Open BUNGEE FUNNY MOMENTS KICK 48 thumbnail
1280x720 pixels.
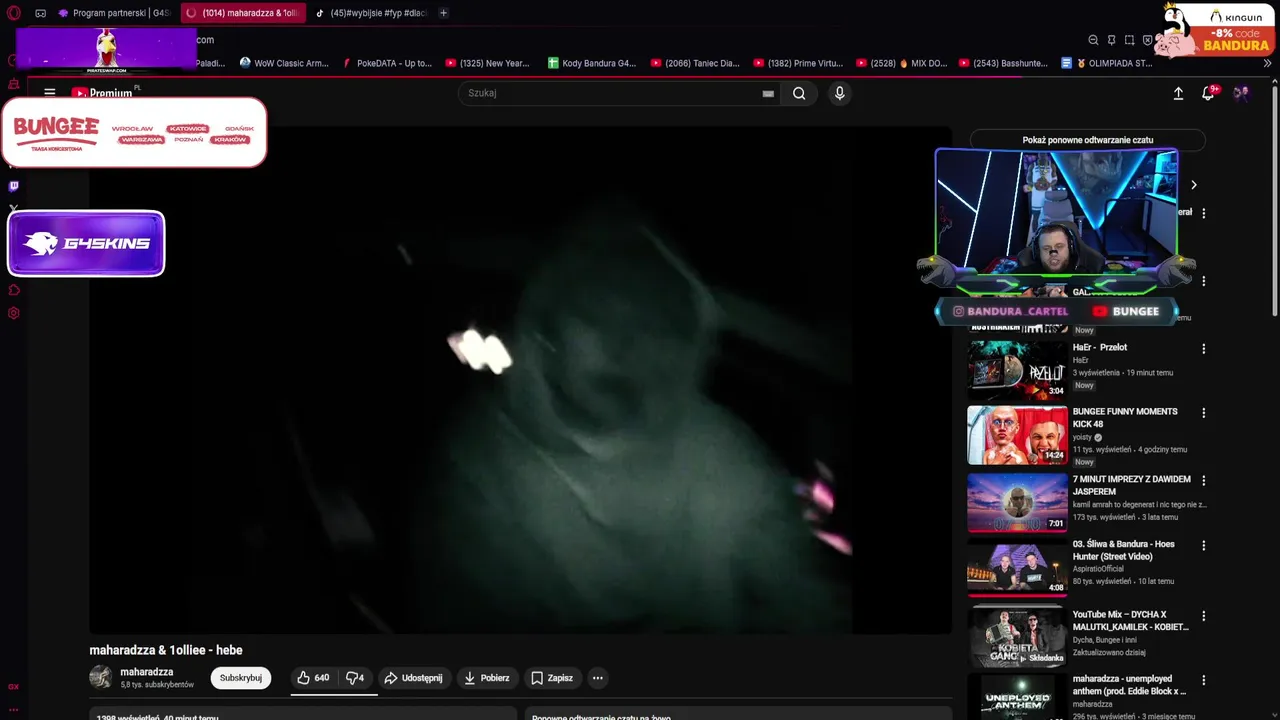(x=1018, y=435)
